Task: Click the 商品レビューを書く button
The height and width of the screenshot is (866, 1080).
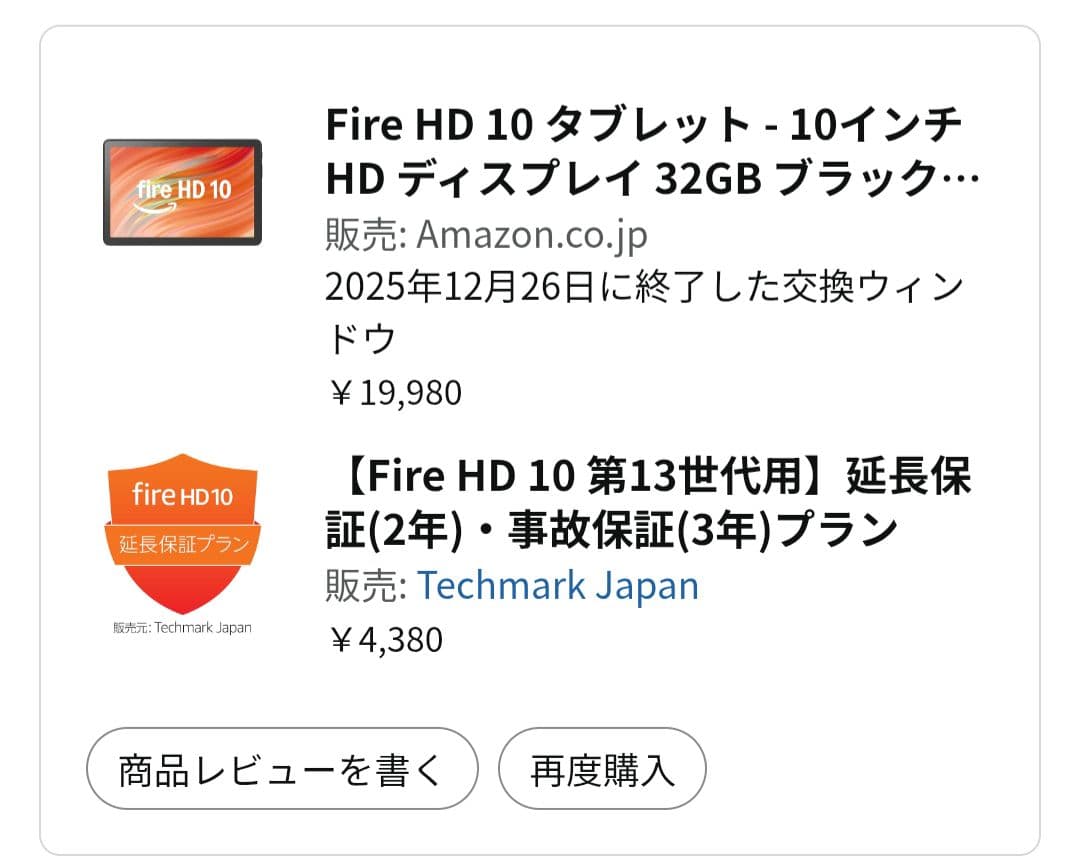Action: (x=281, y=768)
